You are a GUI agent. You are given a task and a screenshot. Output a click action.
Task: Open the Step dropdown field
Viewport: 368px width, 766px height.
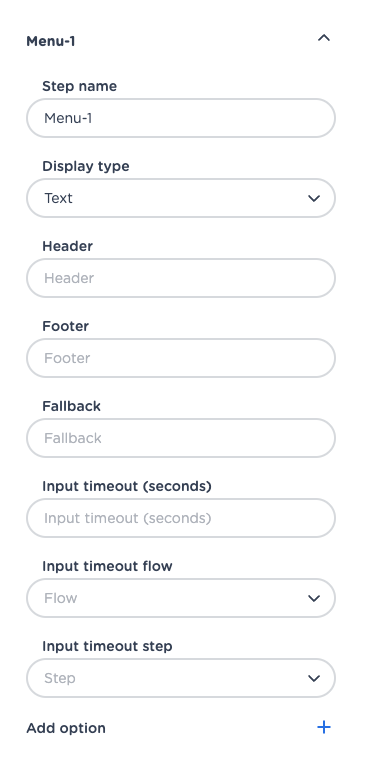coord(181,678)
